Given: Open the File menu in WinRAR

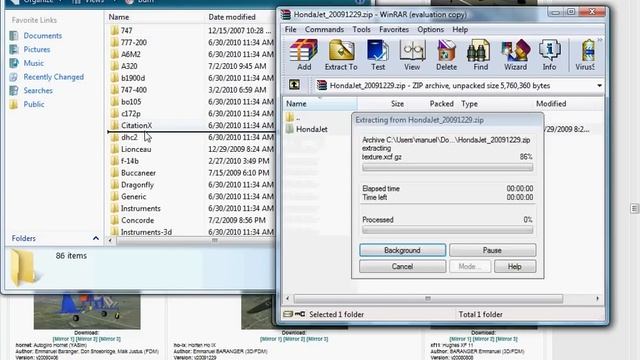Looking at the screenshot, I should tap(291, 29).
